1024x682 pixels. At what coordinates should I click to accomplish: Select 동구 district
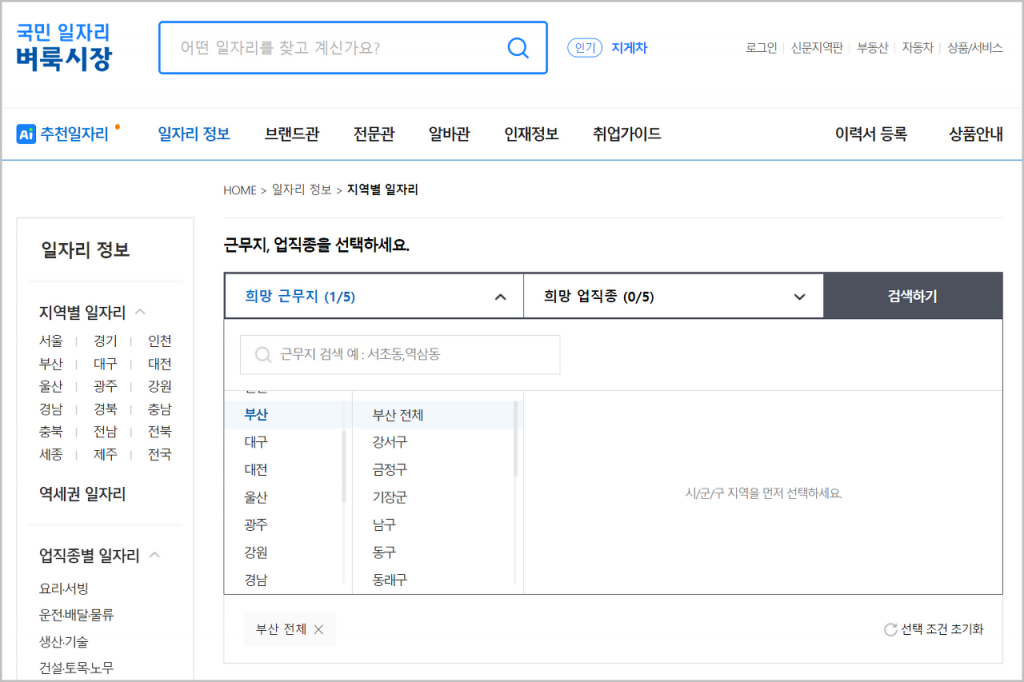pyautogui.click(x=384, y=553)
